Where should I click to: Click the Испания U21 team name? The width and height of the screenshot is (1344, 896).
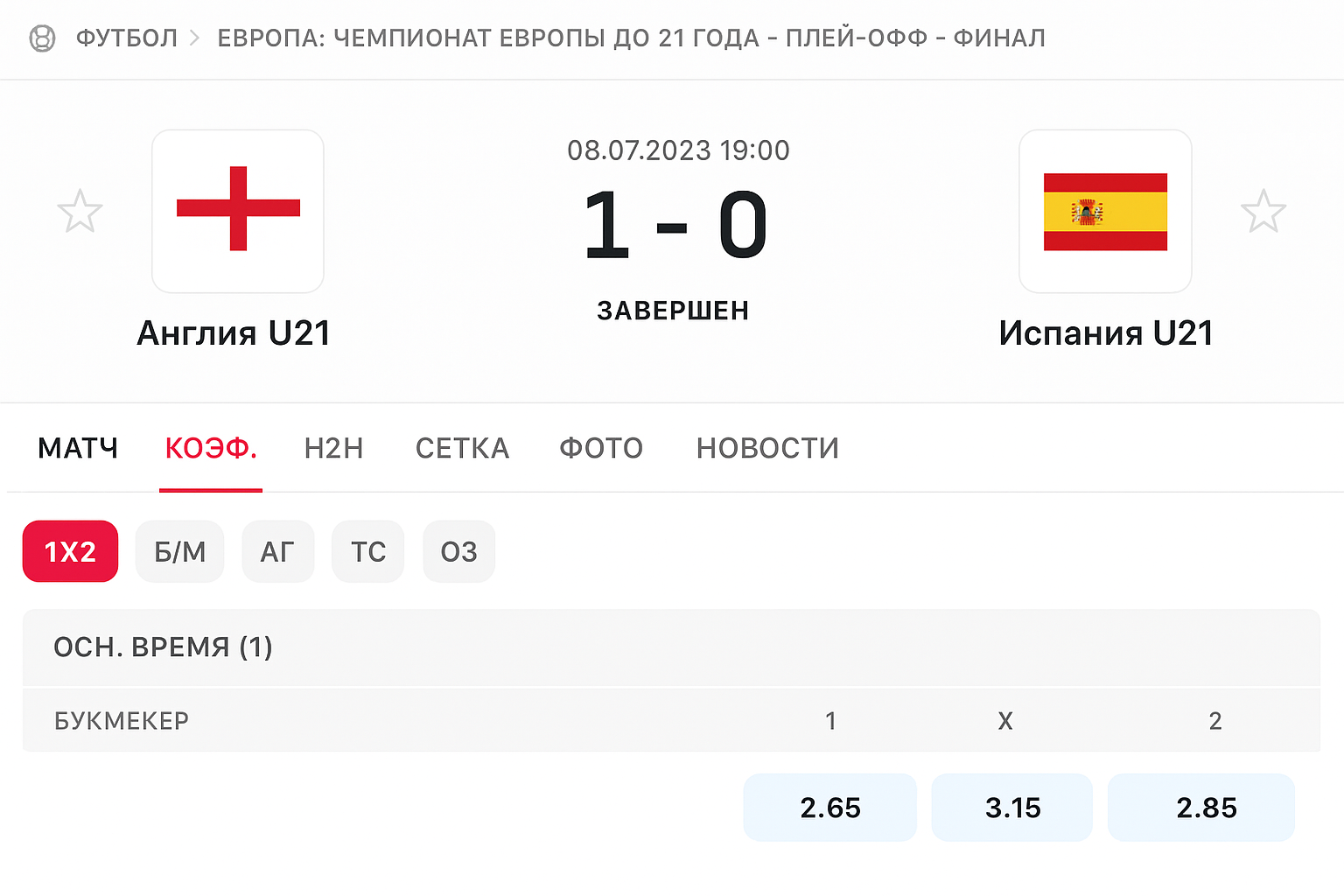point(1105,332)
